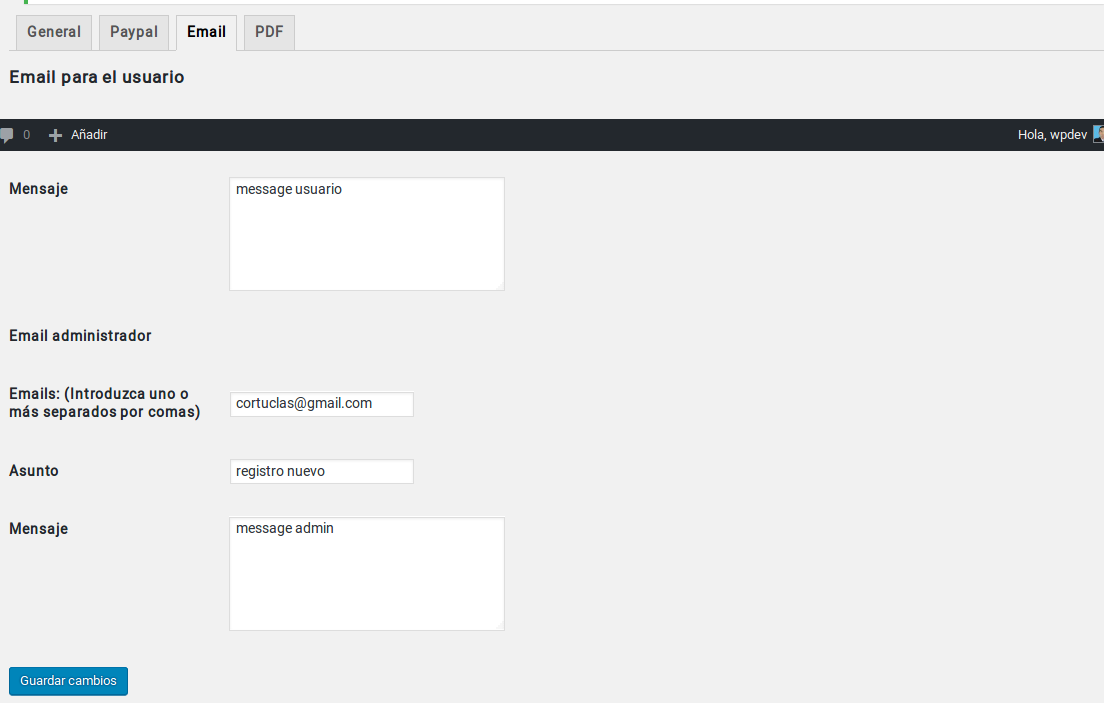Open comments bubble icon in admin bar

click(7, 135)
